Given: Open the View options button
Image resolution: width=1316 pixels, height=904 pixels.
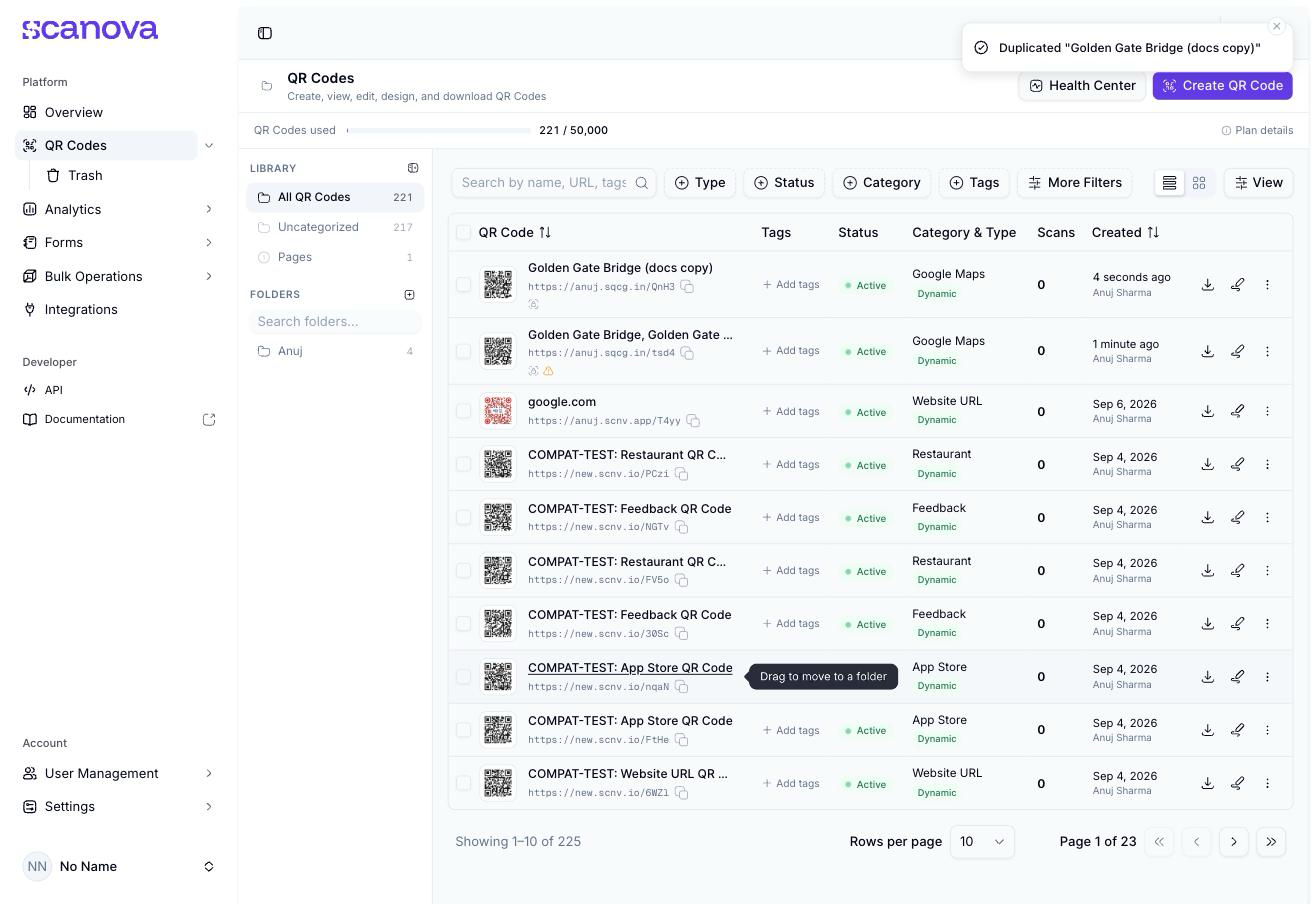Looking at the screenshot, I should pyautogui.click(x=1258, y=183).
